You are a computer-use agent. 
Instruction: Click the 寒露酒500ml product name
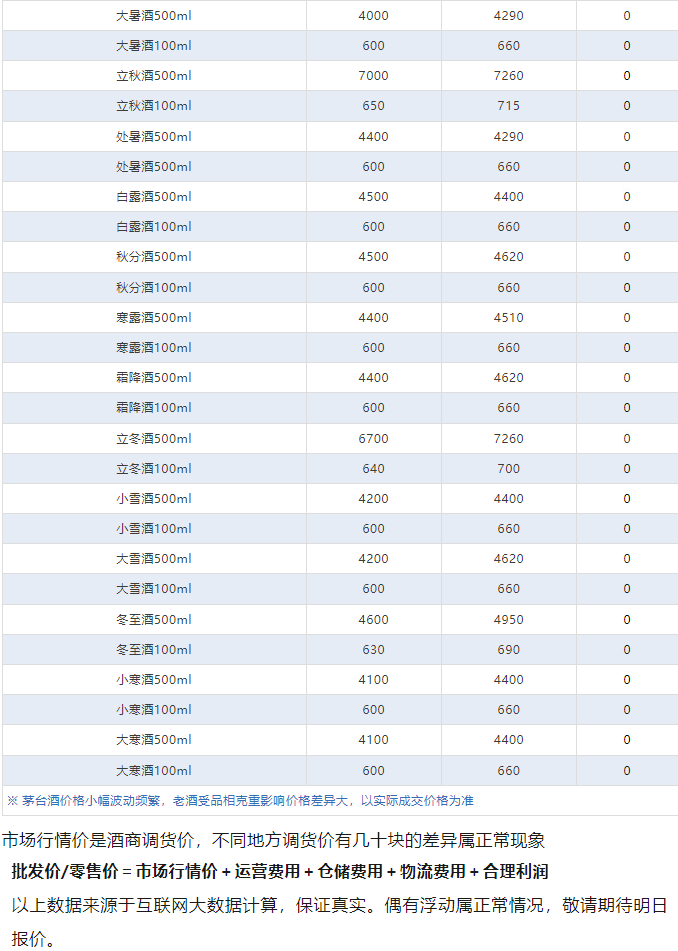coord(154,317)
